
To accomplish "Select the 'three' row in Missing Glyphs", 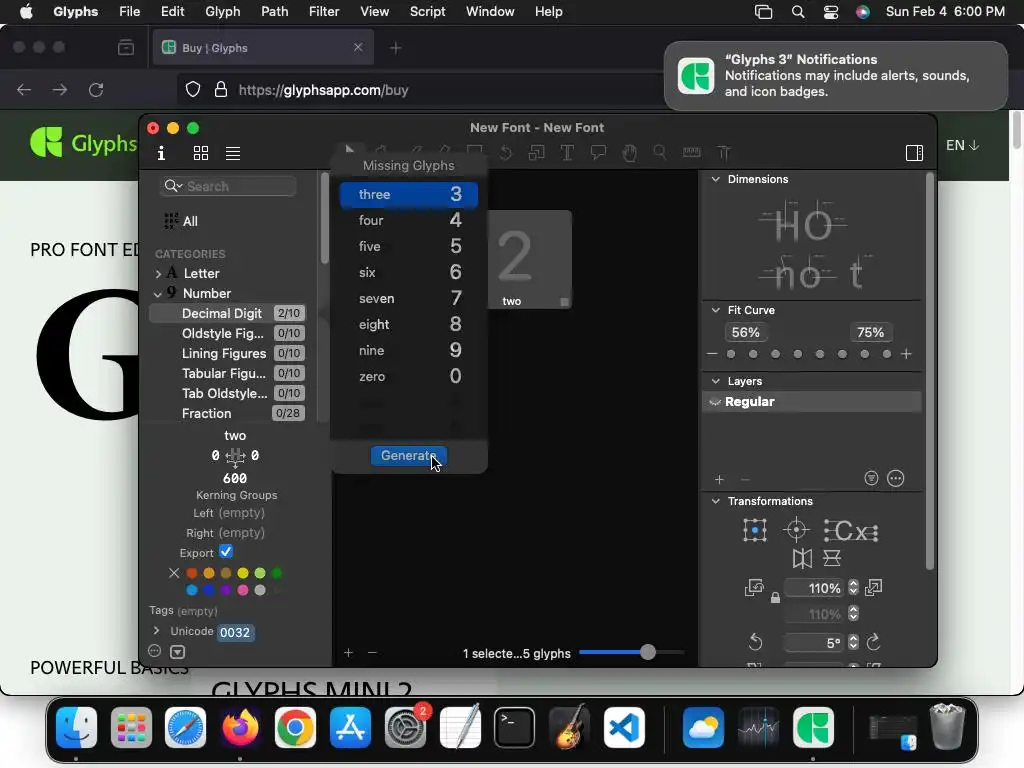I will pyautogui.click(x=409, y=195).
